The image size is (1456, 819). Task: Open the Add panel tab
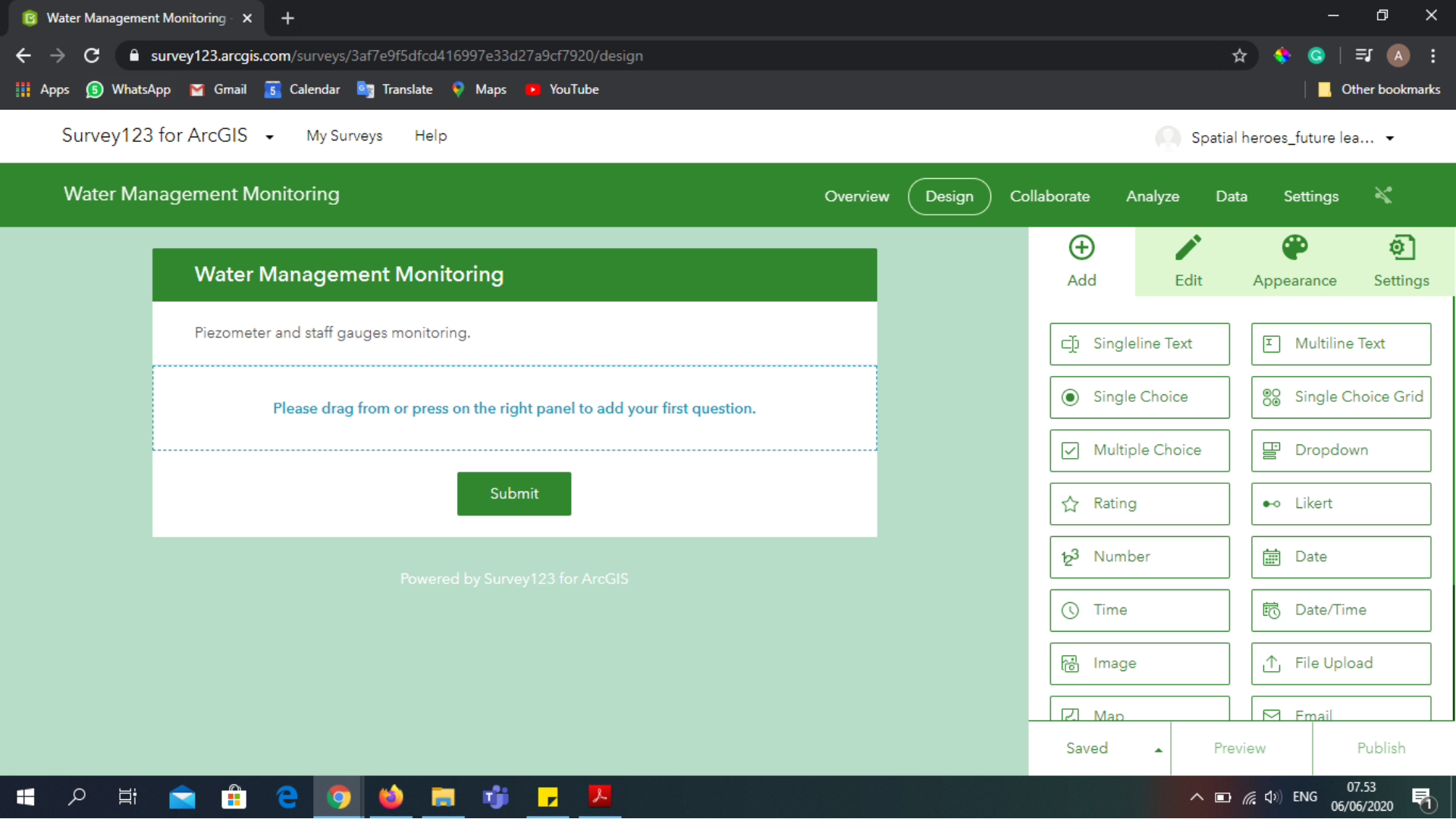click(x=1081, y=262)
